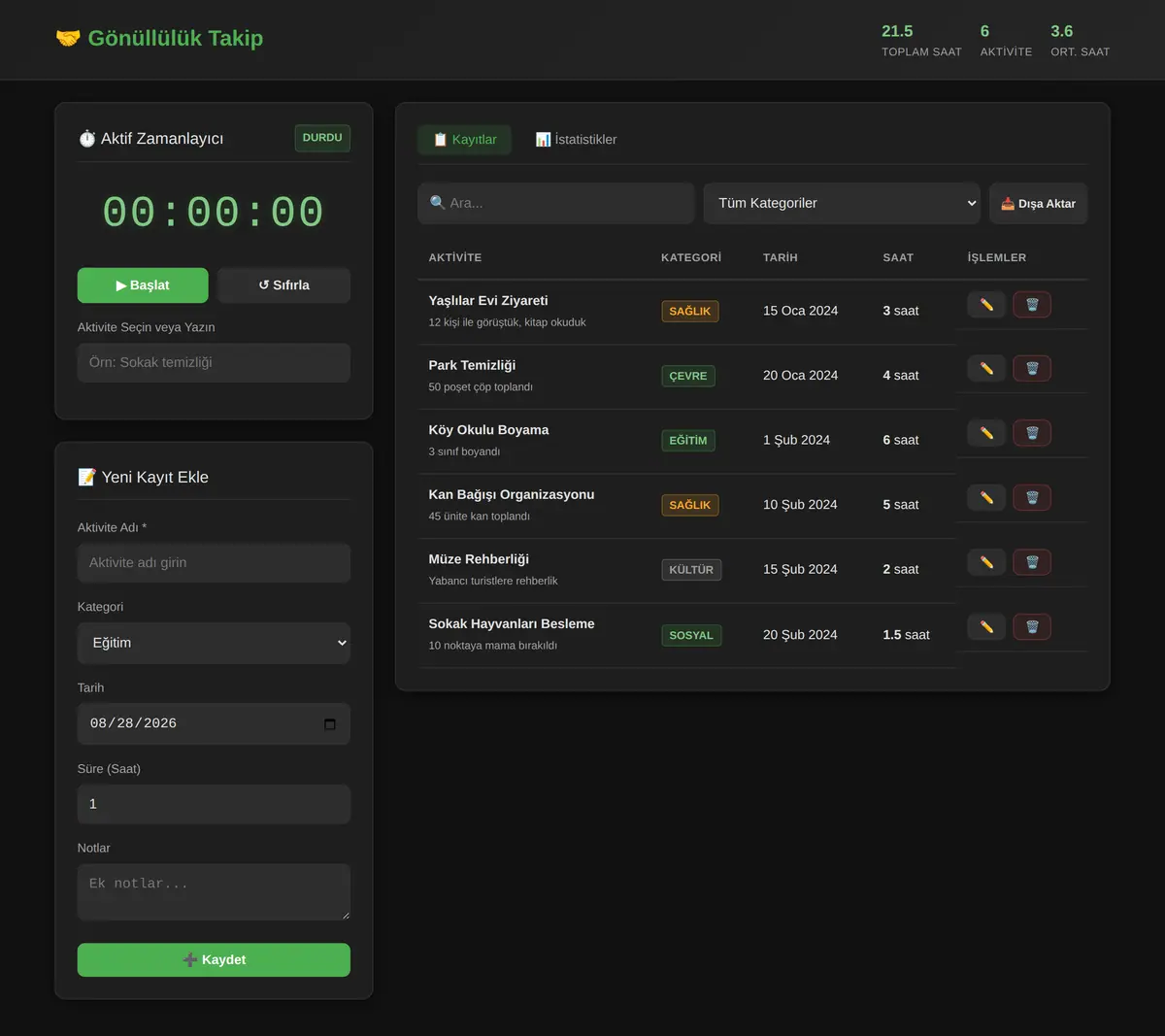Export records with Dışa Aktar
Image resolution: width=1165 pixels, height=1036 pixels.
[1038, 204]
